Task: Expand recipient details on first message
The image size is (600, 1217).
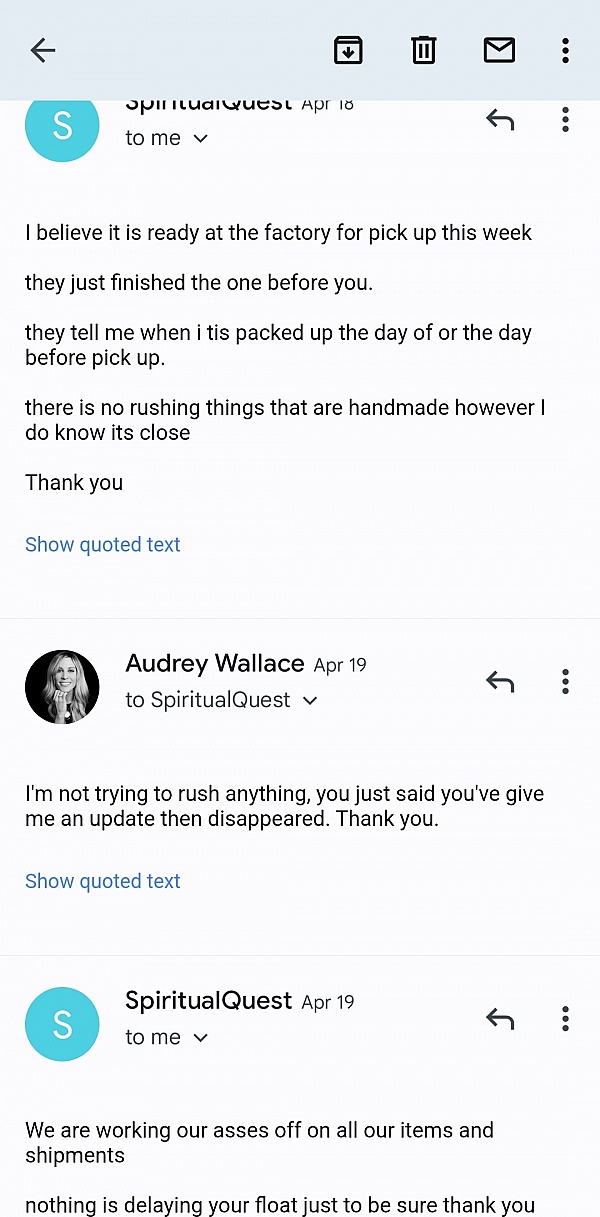Action: 200,139
